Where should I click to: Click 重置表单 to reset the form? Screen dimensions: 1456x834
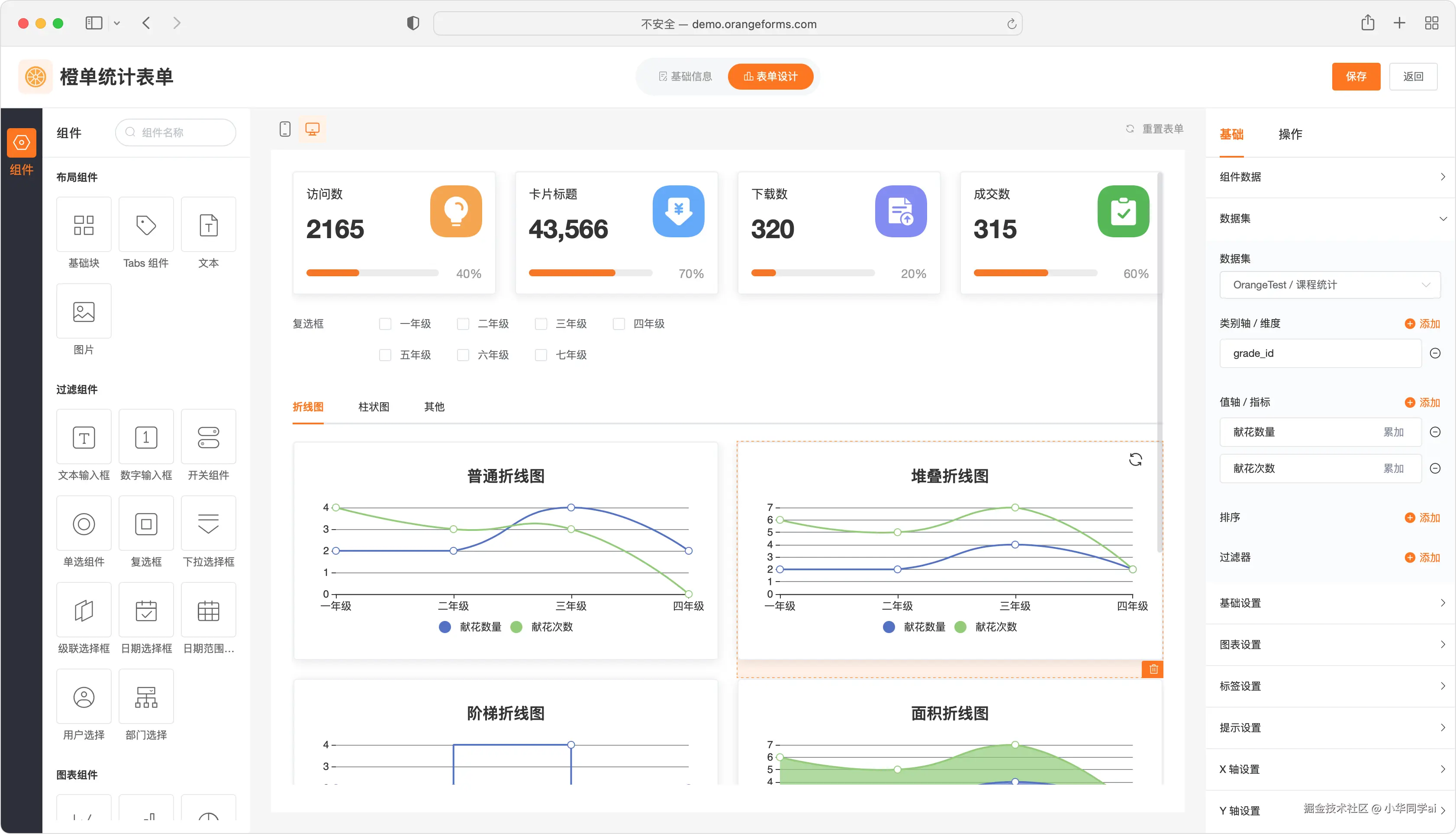(1154, 129)
